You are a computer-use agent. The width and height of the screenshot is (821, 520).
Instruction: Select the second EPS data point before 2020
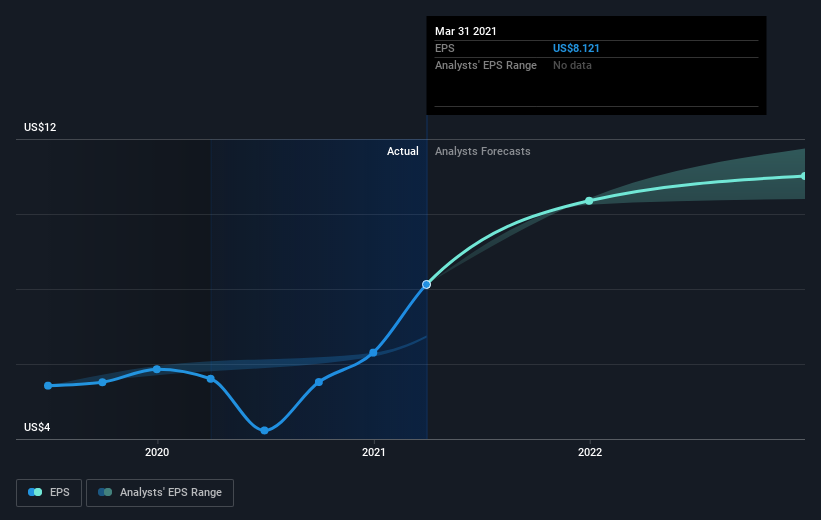(x=103, y=382)
